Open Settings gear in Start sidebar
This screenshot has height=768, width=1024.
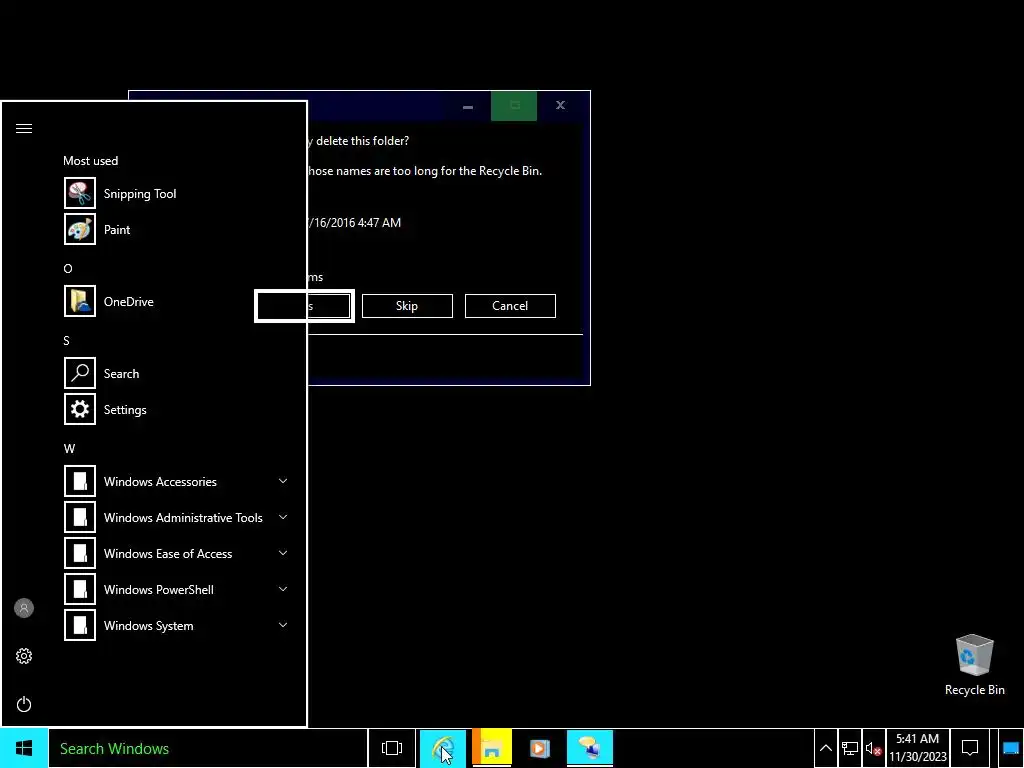coord(24,656)
